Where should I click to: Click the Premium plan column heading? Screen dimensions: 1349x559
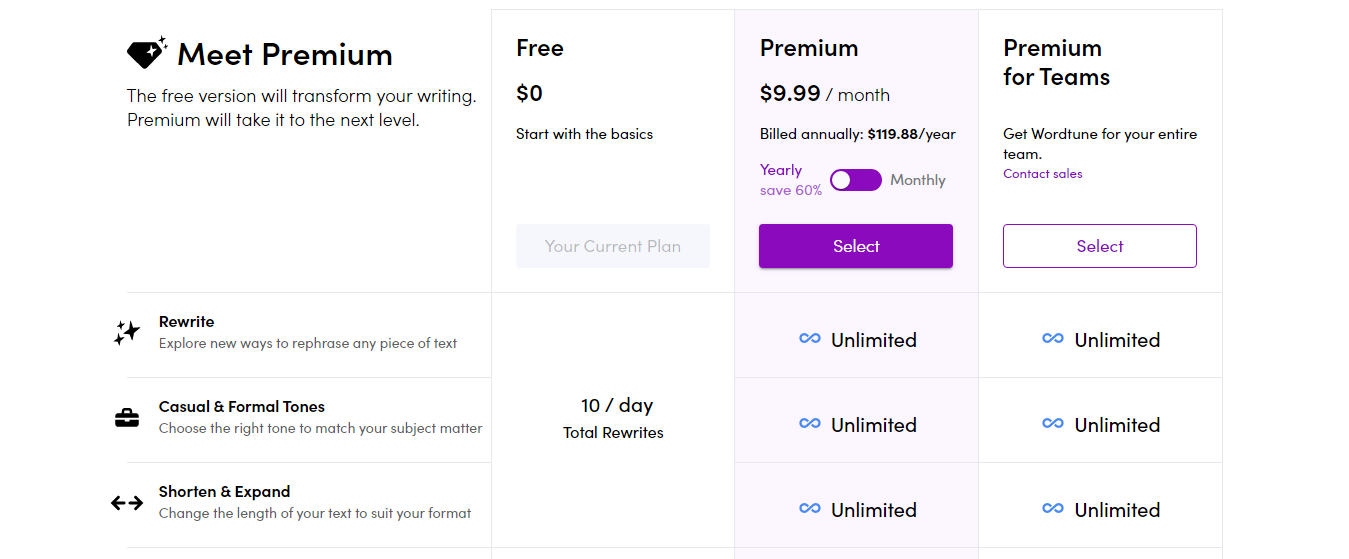(809, 48)
